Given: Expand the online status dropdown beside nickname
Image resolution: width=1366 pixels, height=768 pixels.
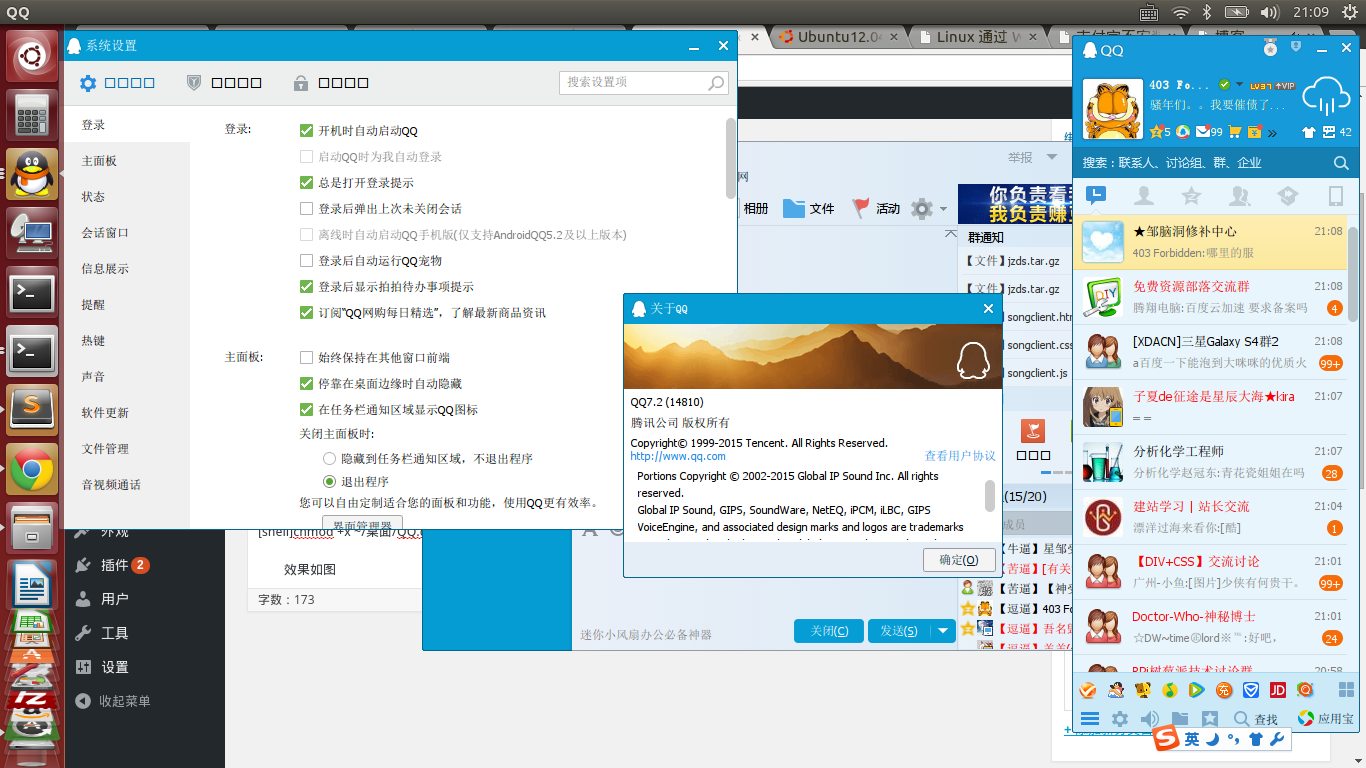Looking at the screenshot, I should tap(1240, 85).
